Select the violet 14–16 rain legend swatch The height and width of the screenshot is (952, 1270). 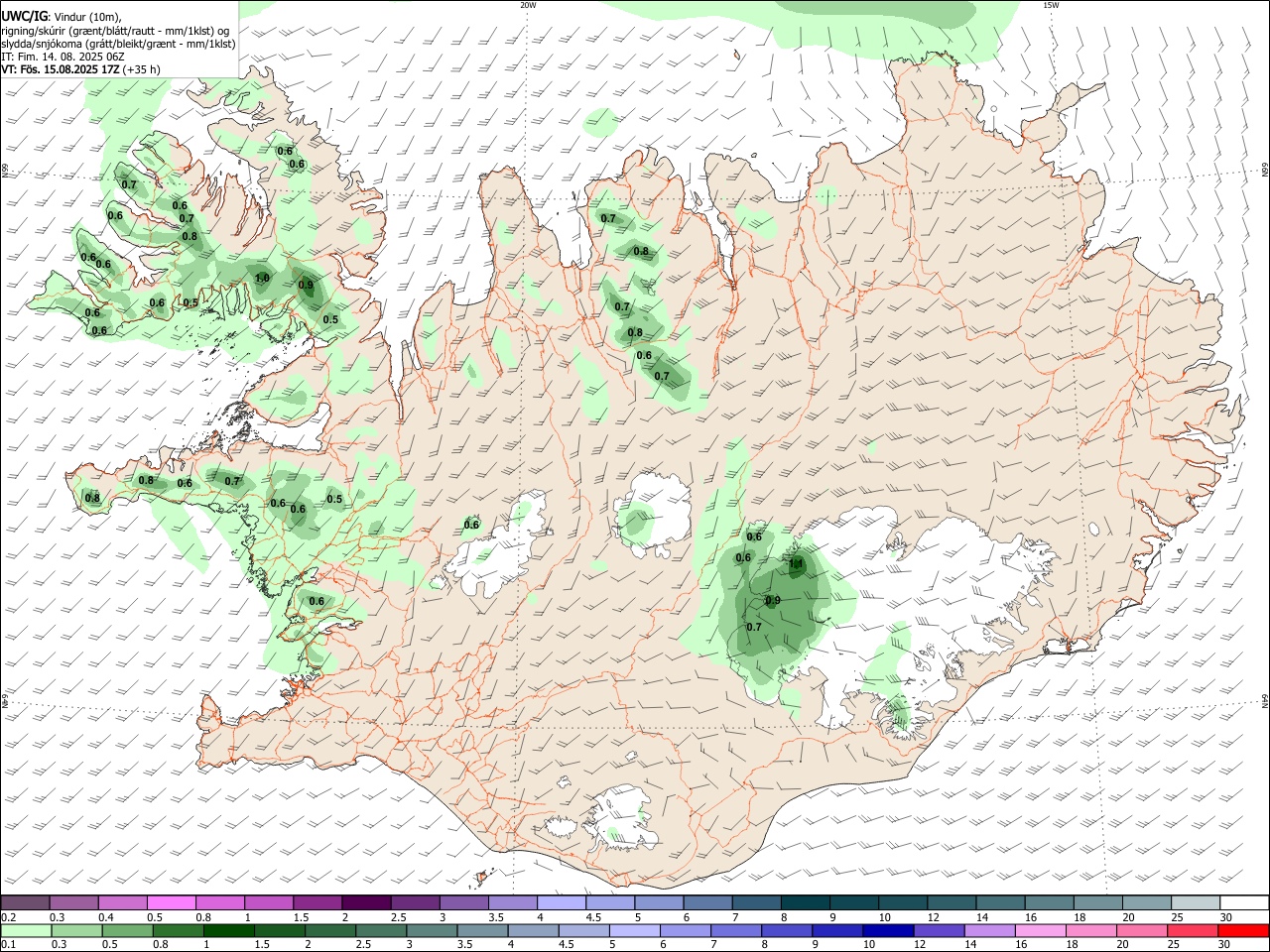(989, 931)
